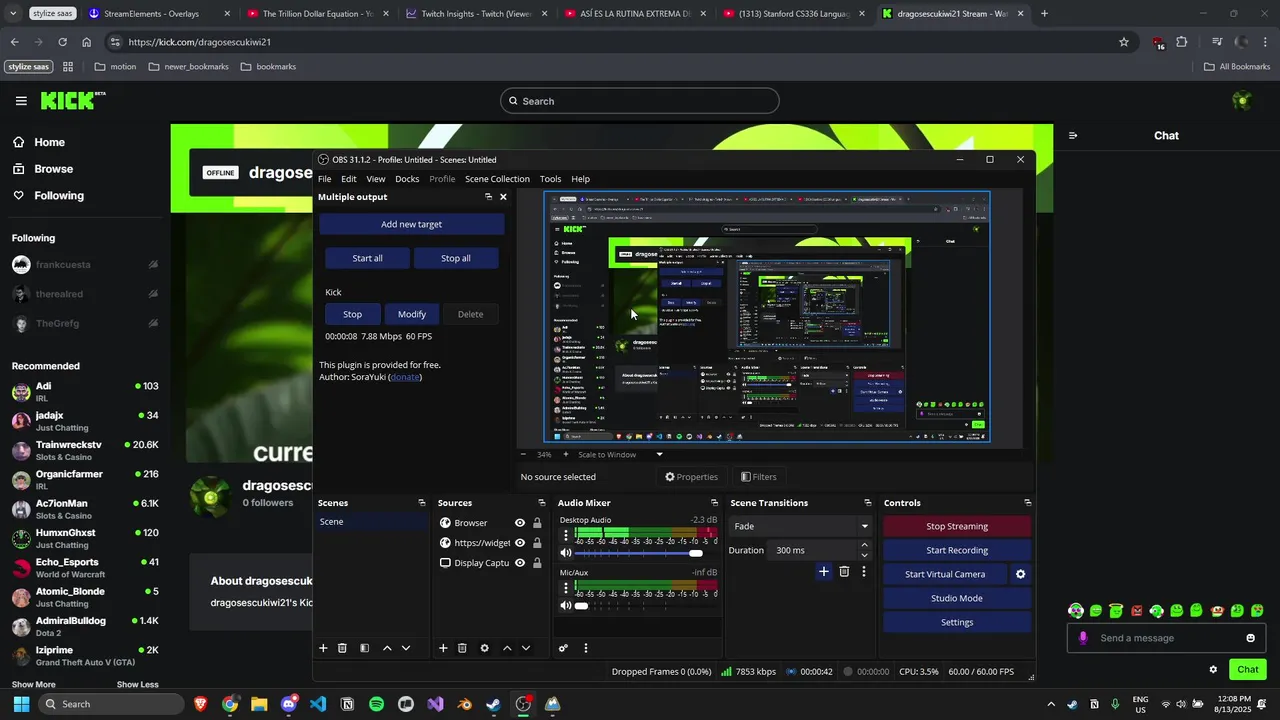
Task: Move source up arrow in Sources panel
Action: click(x=507, y=648)
